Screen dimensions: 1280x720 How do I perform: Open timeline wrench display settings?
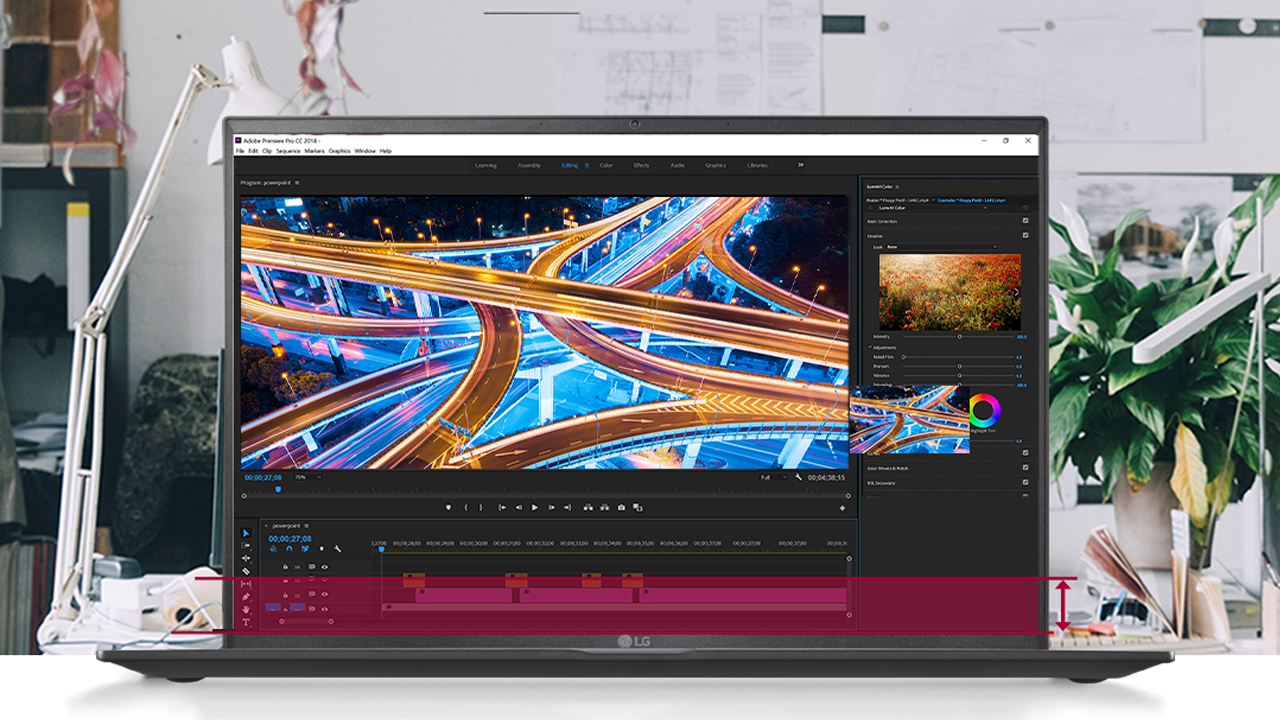[338, 549]
